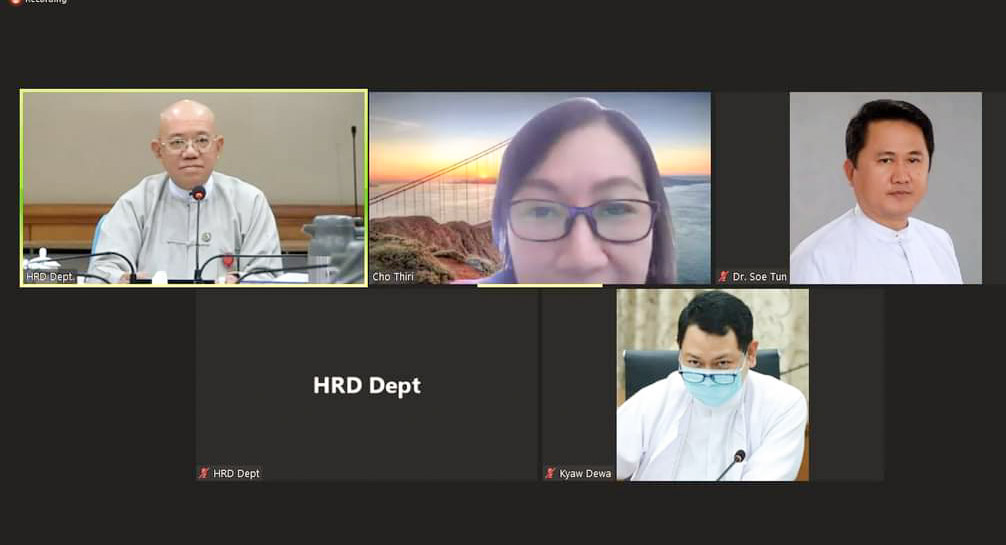This screenshot has width=1006, height=545.
Task: Click the 'HRD Dept.' label on the speaker tile
Action: 49,277
